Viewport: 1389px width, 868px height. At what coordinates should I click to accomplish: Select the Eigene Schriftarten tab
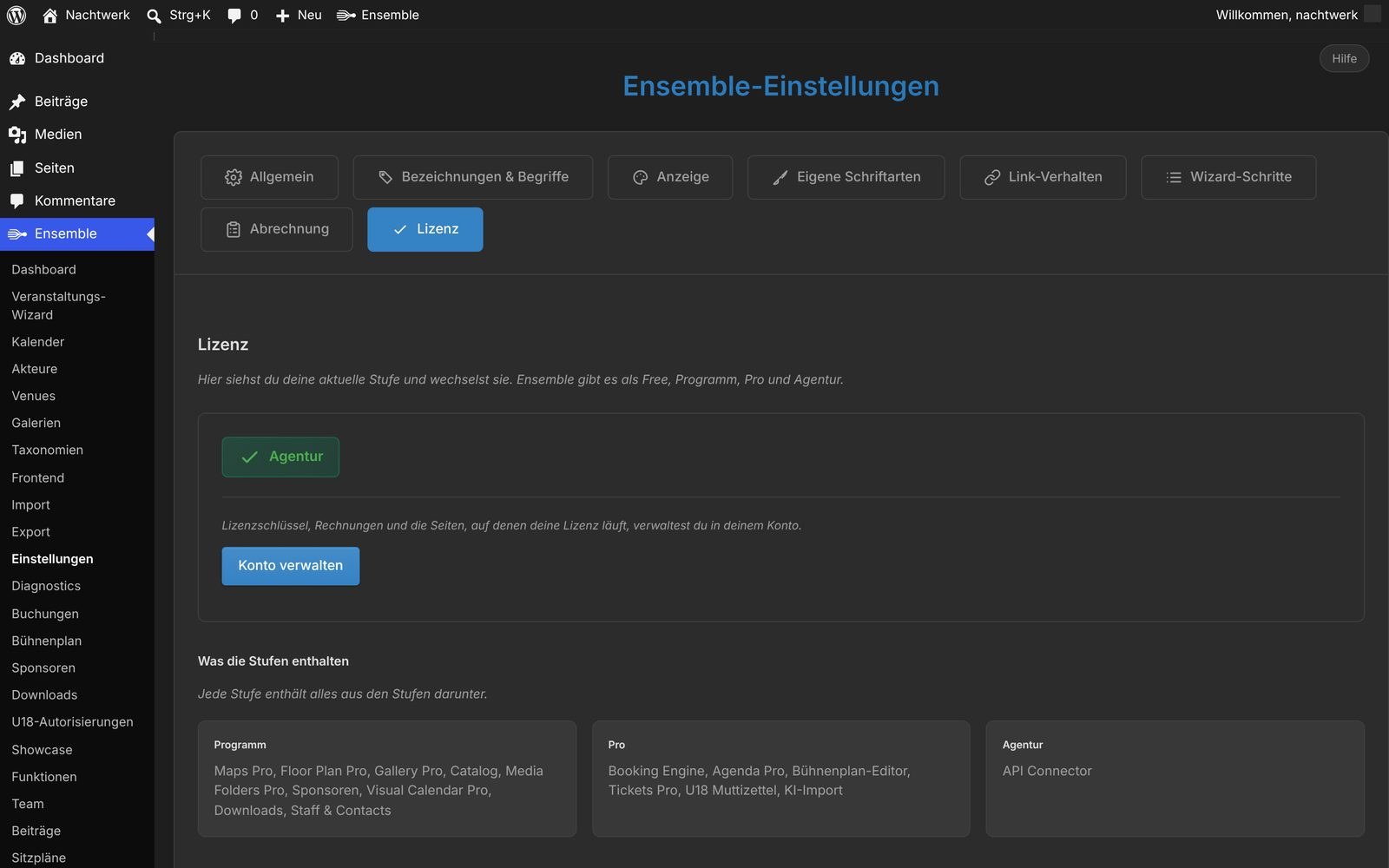(x=846, y=177)
